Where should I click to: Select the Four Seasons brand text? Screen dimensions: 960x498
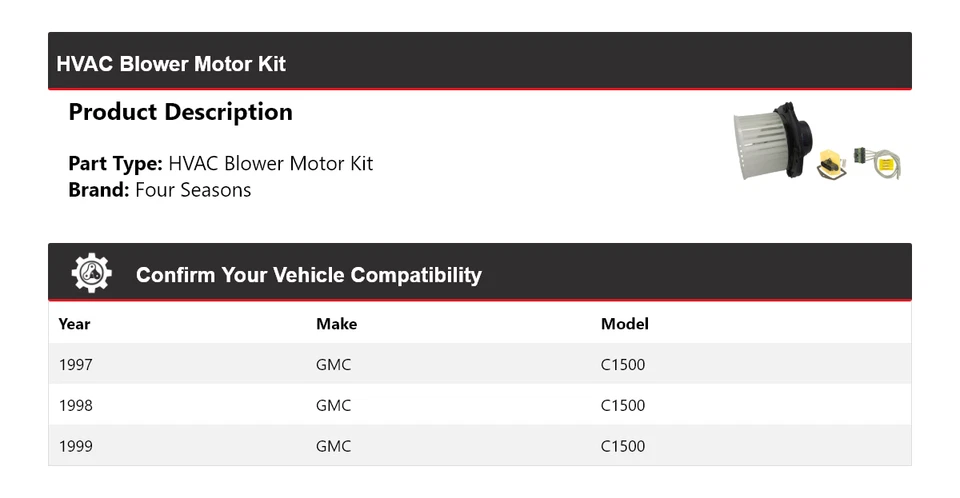[x=193, y=190]
